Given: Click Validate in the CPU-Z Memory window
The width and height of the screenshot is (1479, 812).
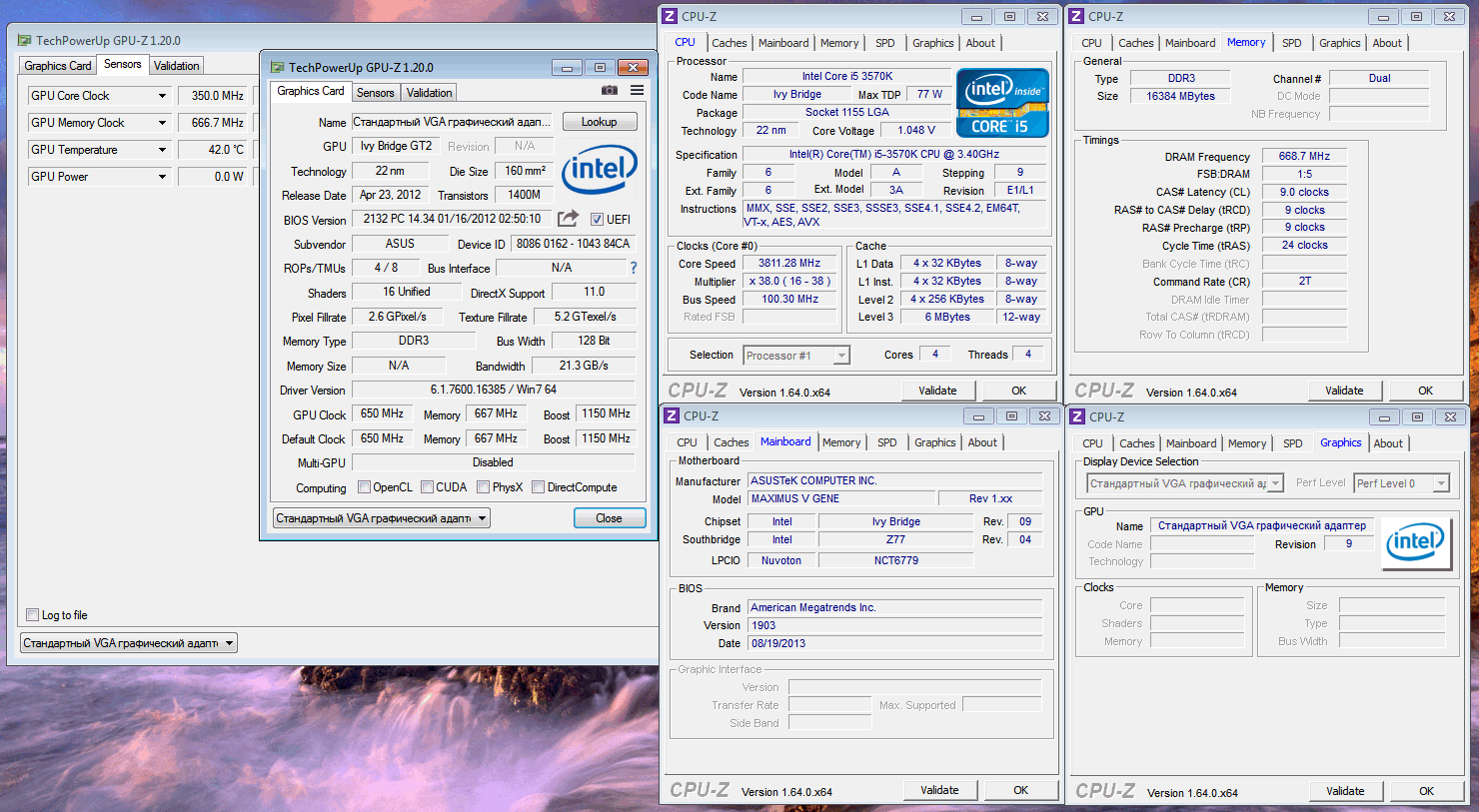Looking at the screenshot, I should point(1344,391).
